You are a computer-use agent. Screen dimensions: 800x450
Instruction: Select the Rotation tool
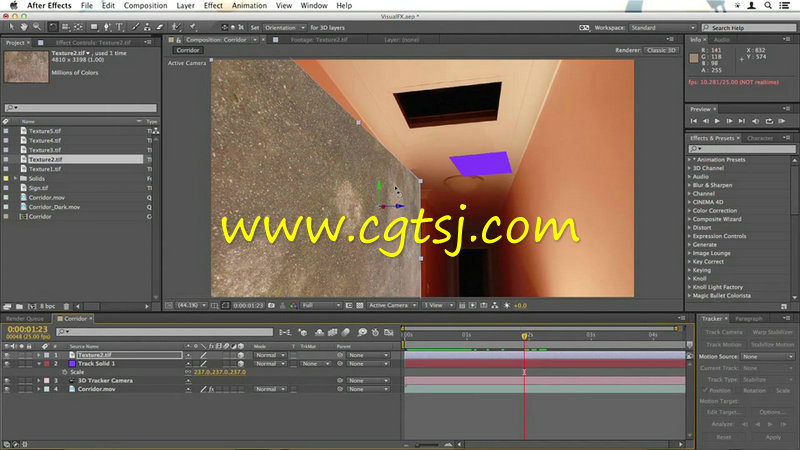click(x=53, y=27)
